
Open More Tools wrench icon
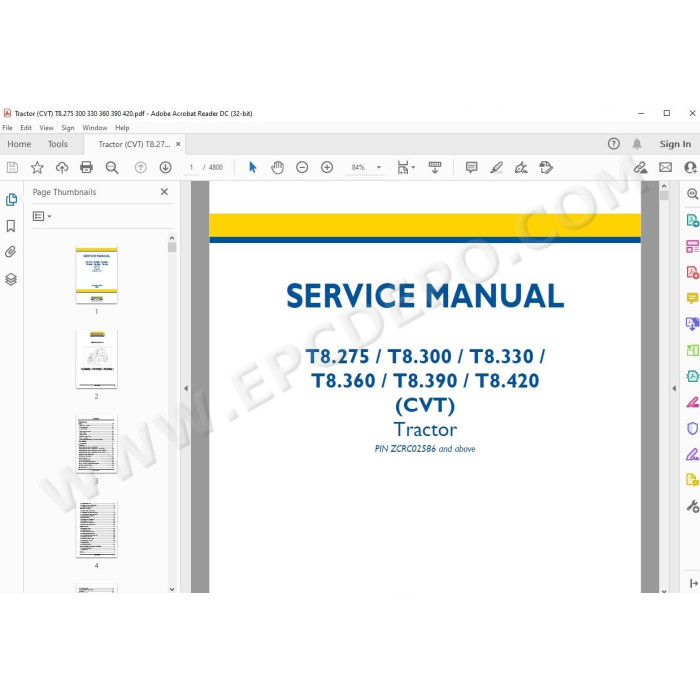pyautogui.click(x=692, y=506)
